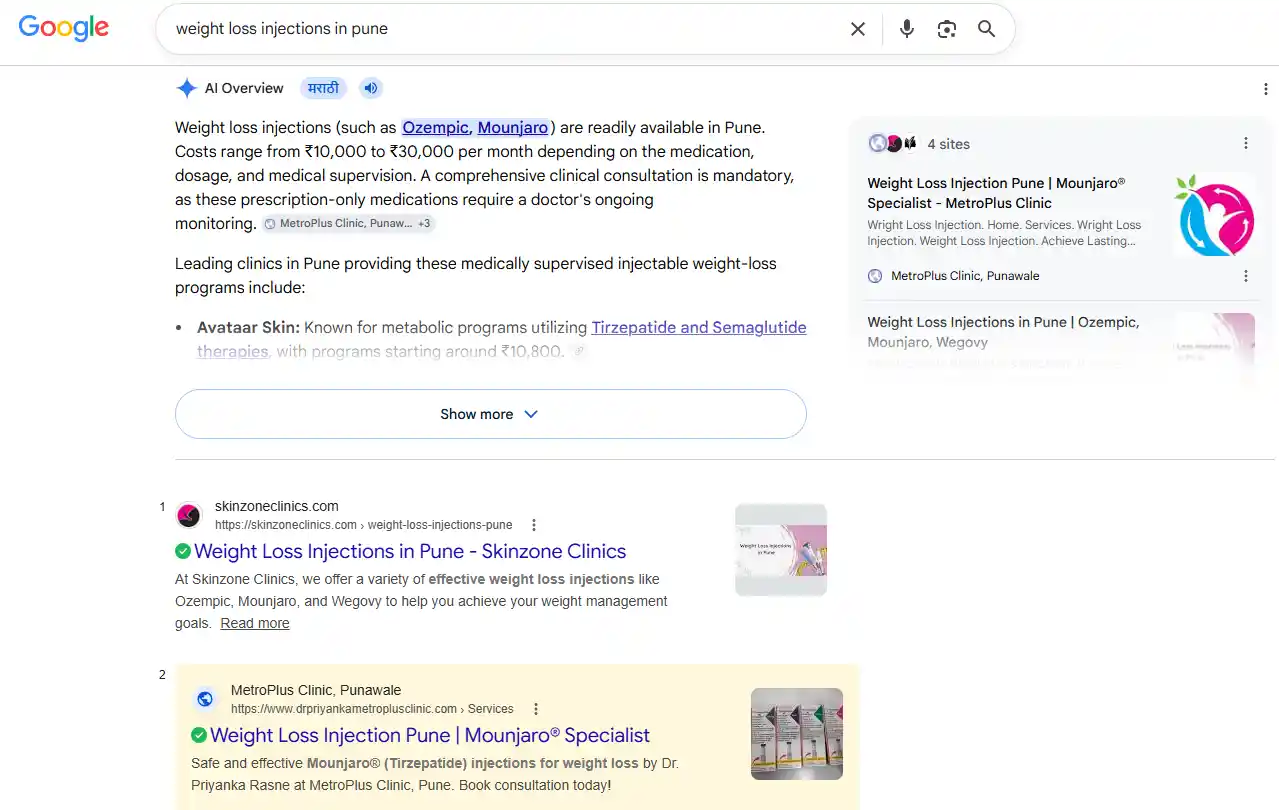Follow Tirzepatide and Semaglutide therapies link
The image size is (1279, 810).
(502, 339)
